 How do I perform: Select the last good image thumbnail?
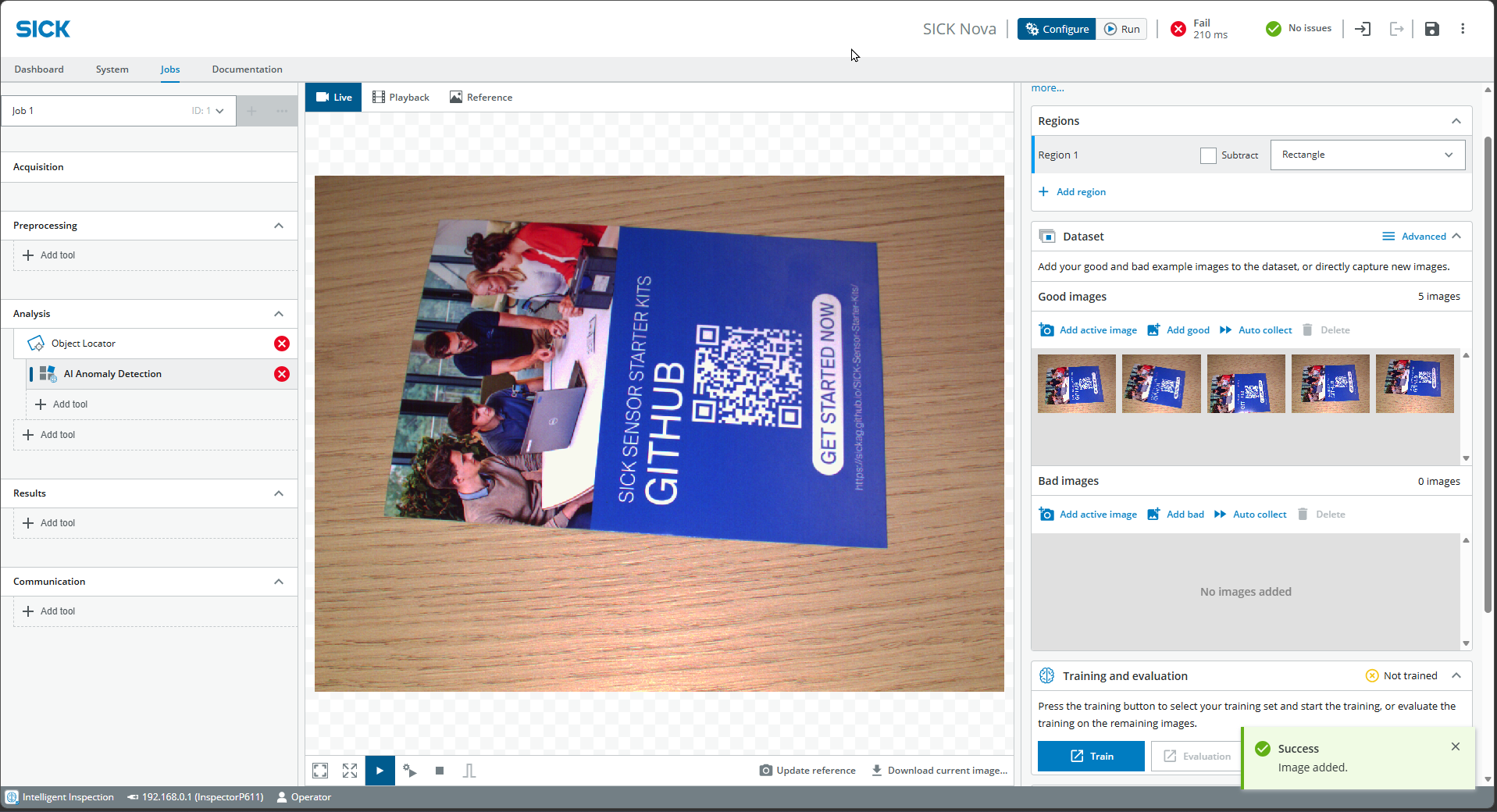coord(1415,383)
